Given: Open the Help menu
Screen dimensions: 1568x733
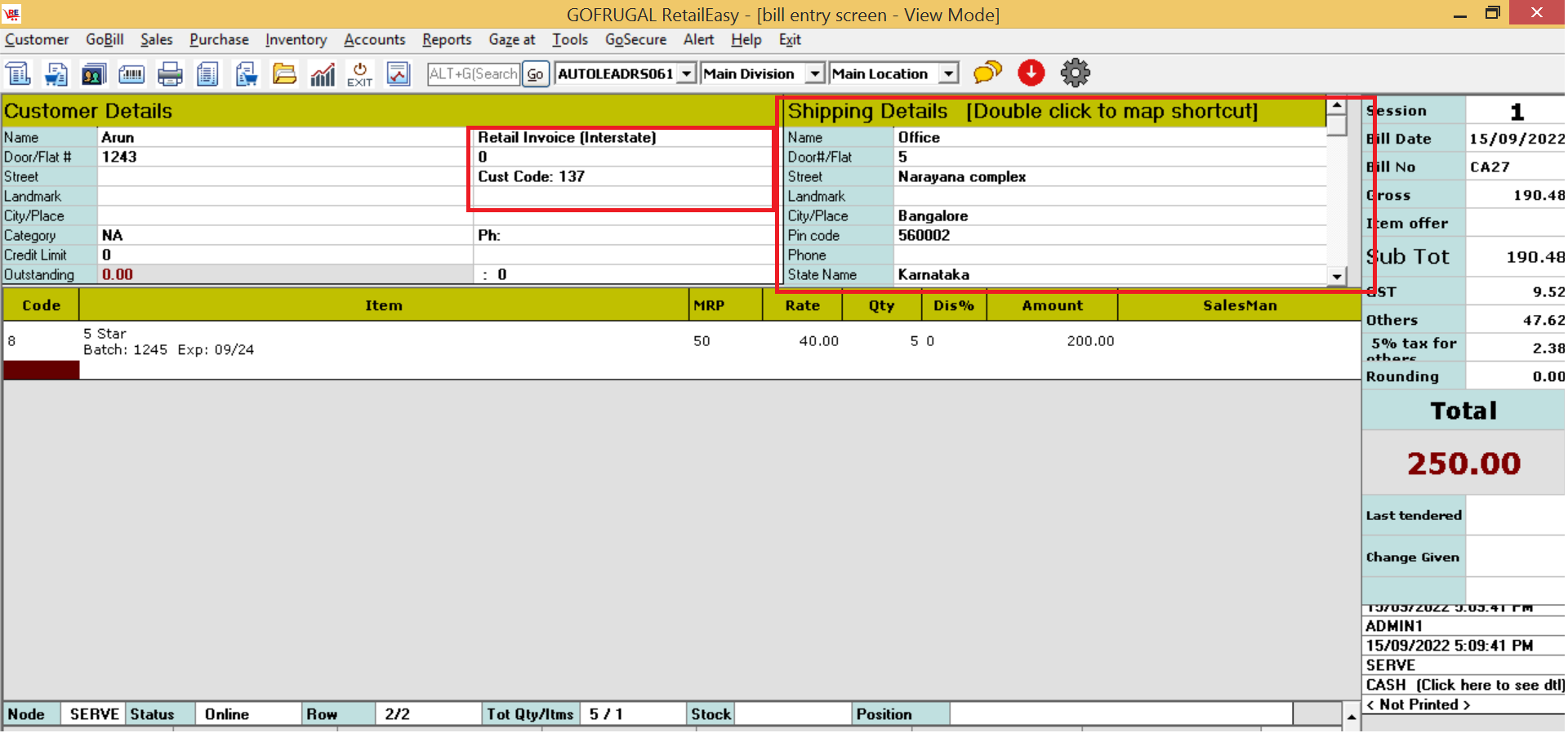Looking at the screenshot, I should pos(746,39).
